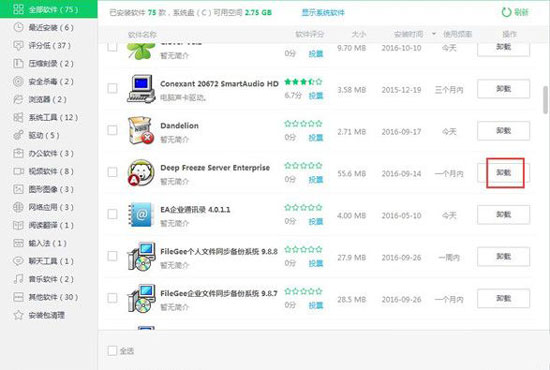Open the 最近安装 (6) category clock icon

(x=18, y=27)
